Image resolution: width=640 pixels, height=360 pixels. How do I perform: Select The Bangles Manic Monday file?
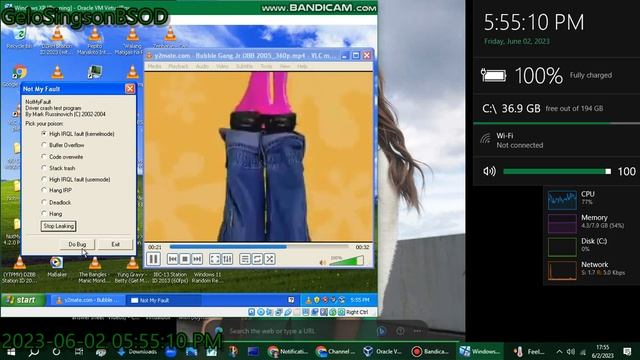coord(94,270)
